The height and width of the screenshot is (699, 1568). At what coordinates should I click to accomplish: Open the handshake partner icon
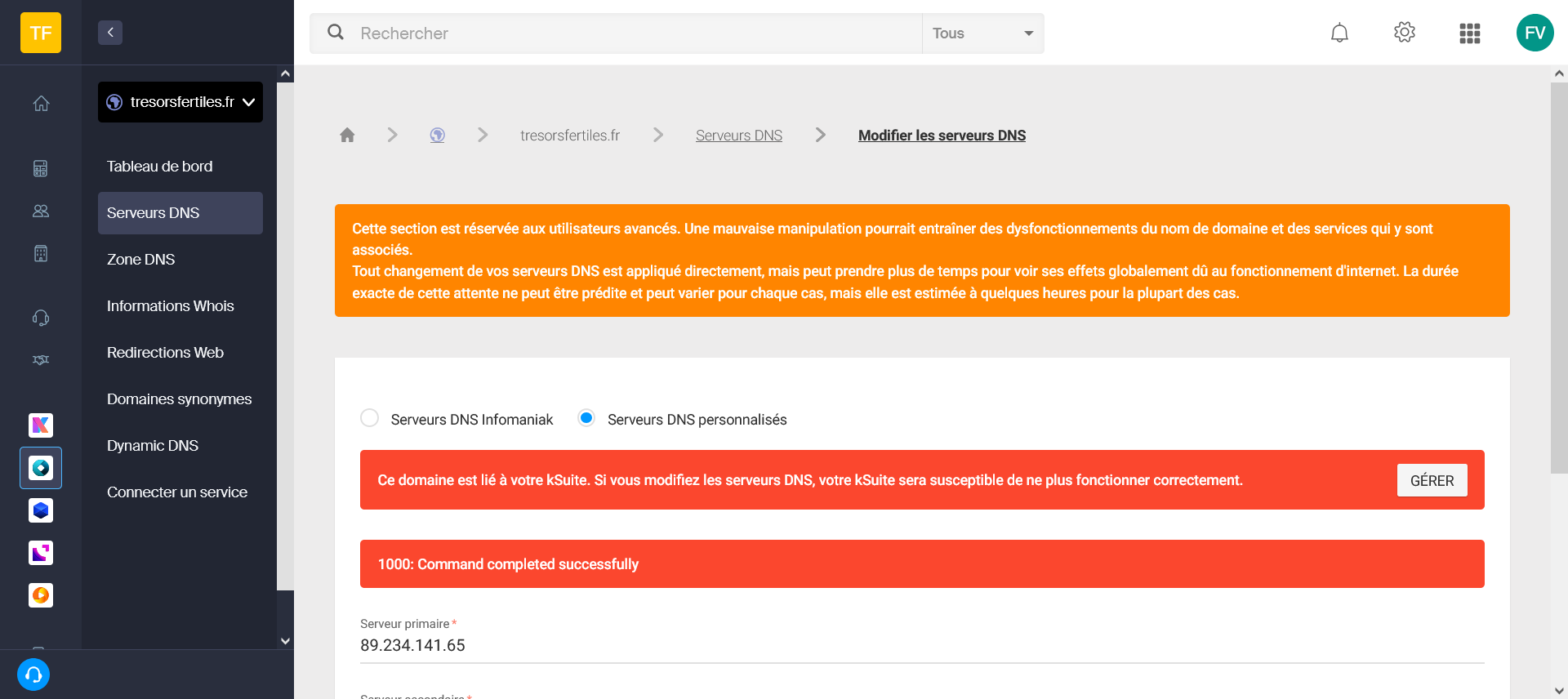(x=41, y=360)
